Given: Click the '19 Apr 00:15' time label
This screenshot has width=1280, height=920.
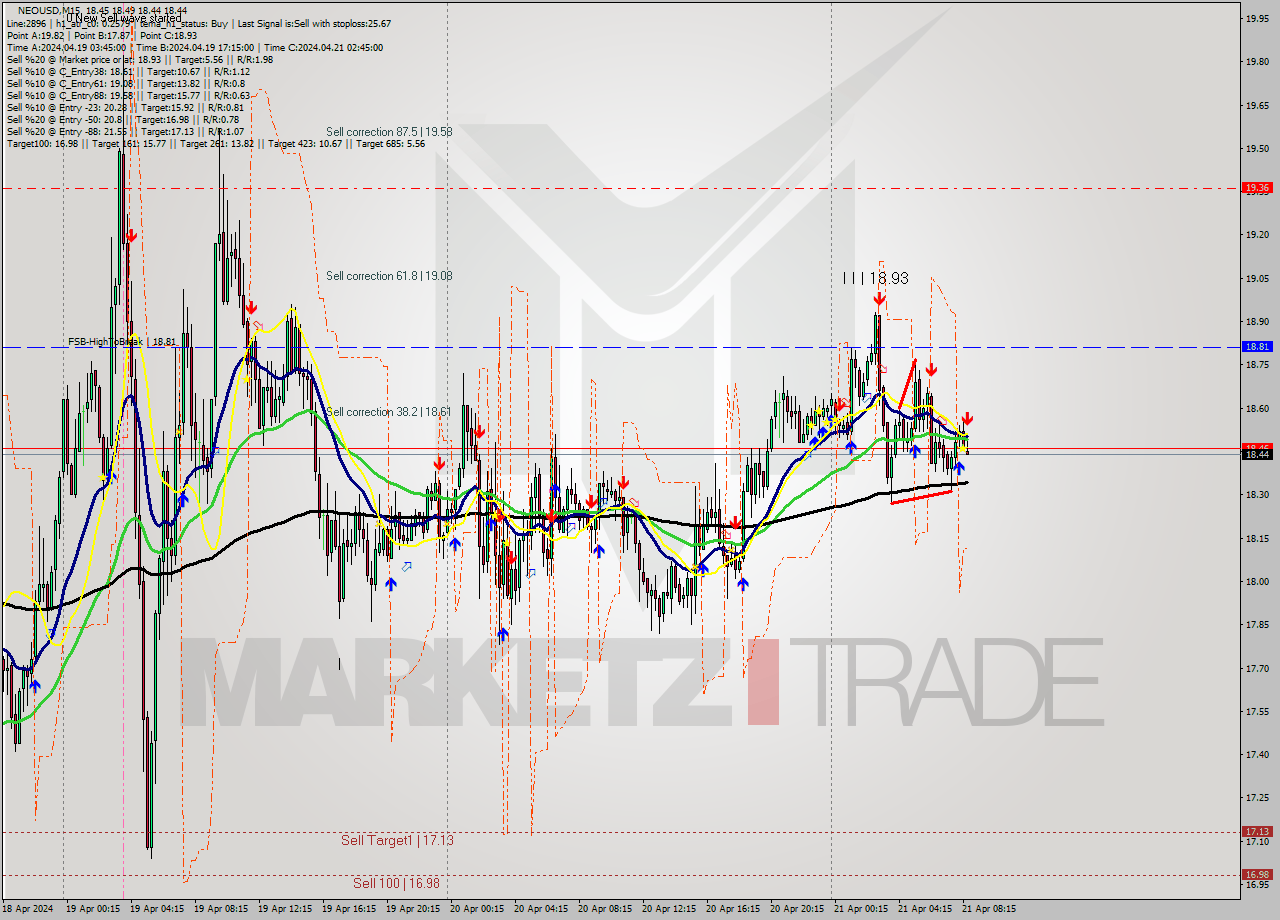Looking at the screenshot, I should 93,909.
